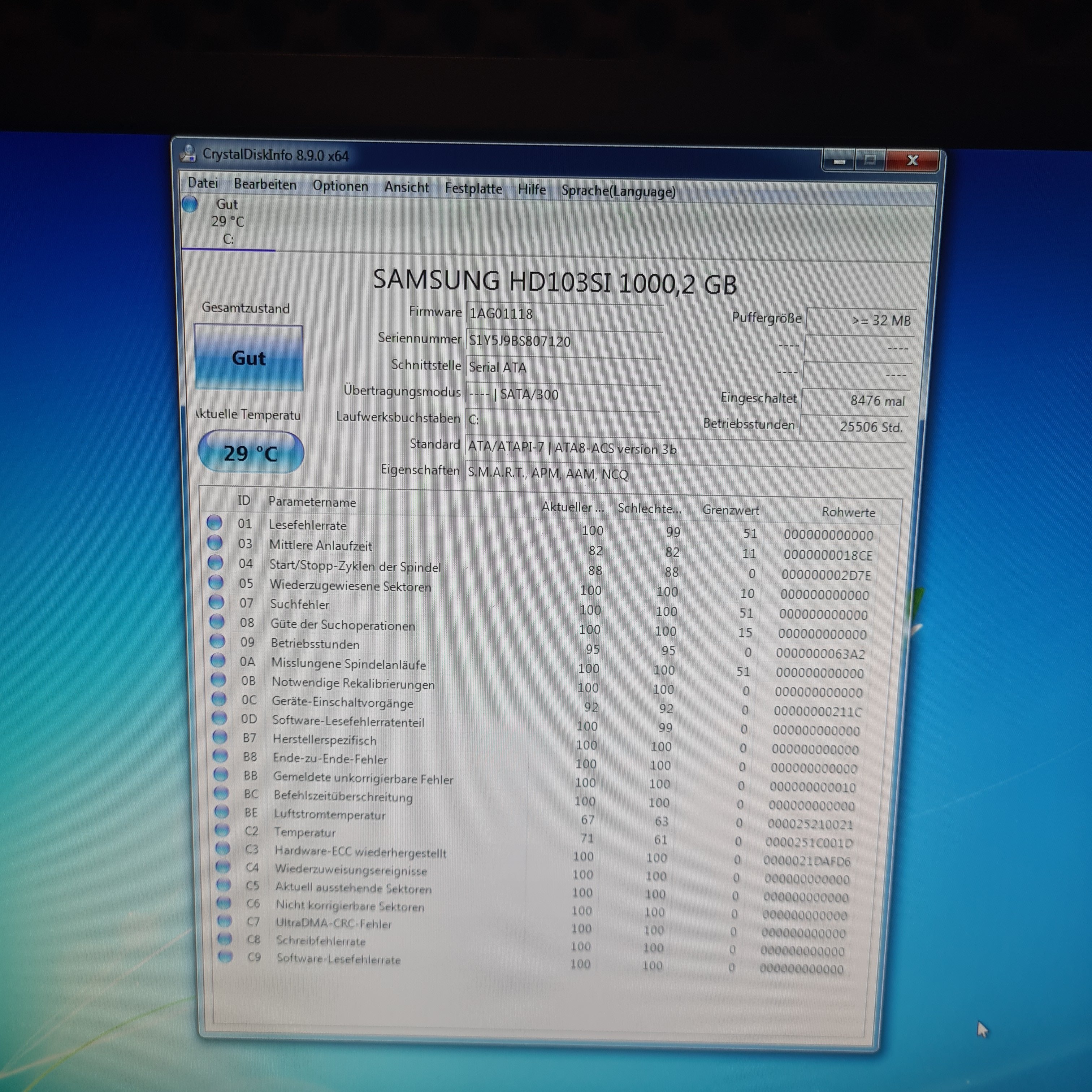1092x1092 pixels.
Task: Select the Temperatur parameter name in row C2
Action: [x=305, y=832]
